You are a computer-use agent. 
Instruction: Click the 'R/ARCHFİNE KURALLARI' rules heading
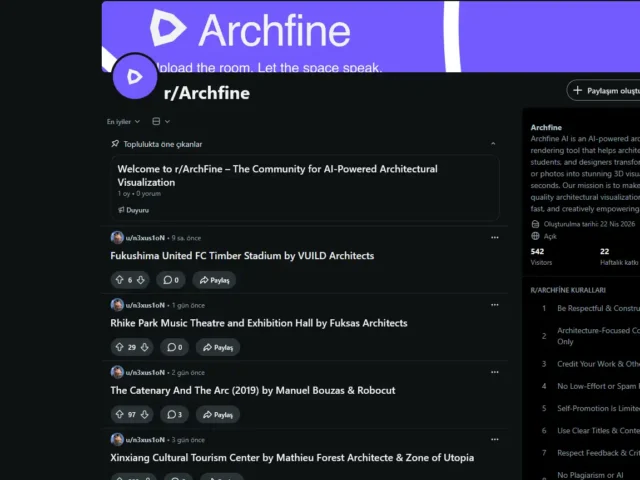[568, 290]
